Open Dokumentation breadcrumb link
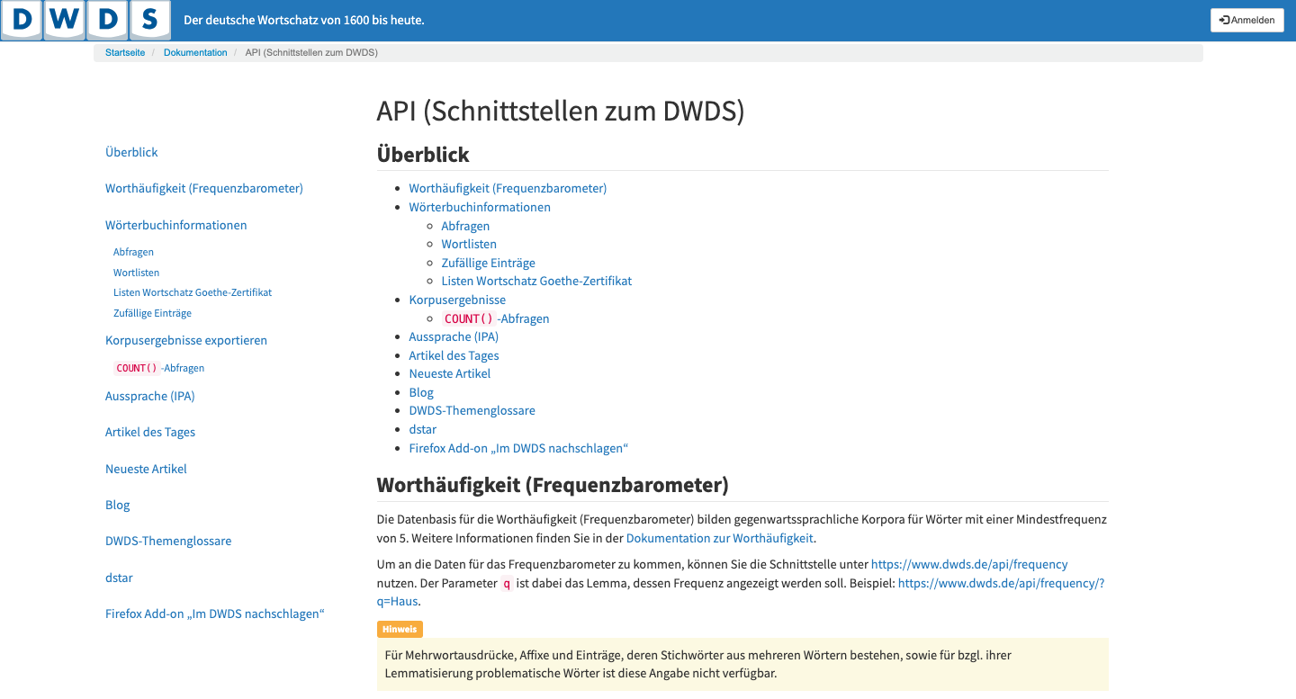Viewport: 1296px width, 699px height. [195, 53]
